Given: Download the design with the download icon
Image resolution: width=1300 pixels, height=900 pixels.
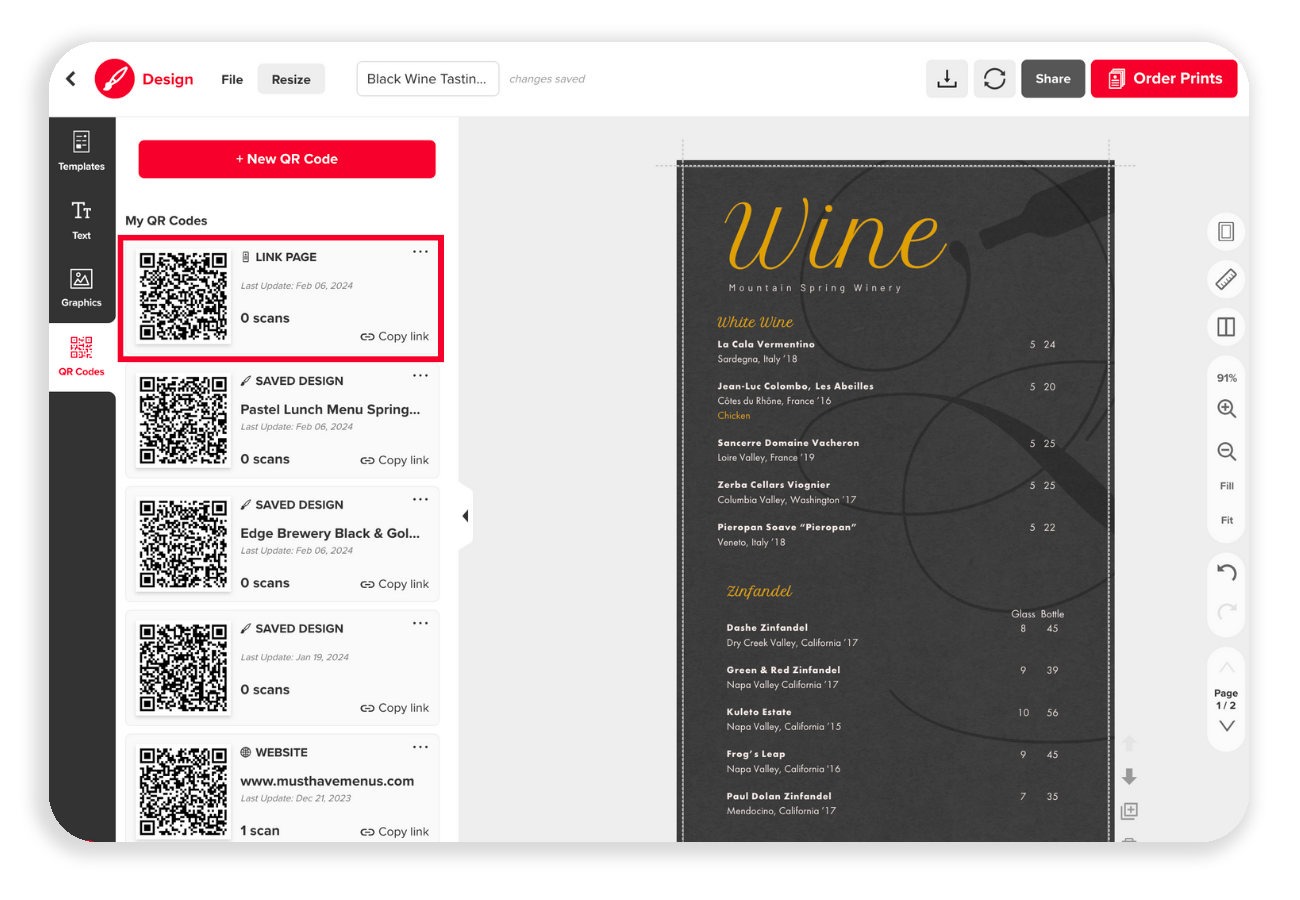Looking at the screenshot, I should point(946,79).
